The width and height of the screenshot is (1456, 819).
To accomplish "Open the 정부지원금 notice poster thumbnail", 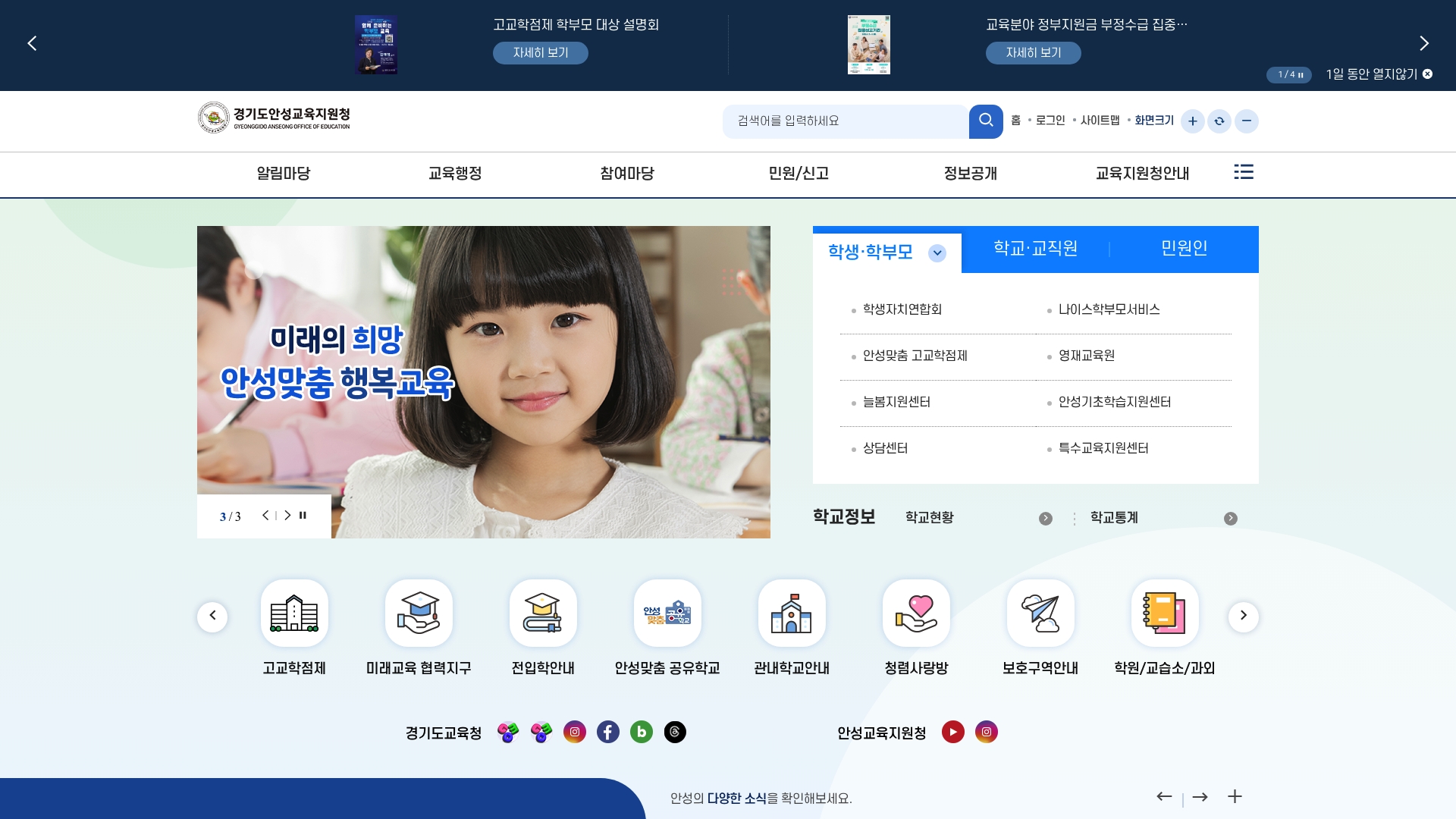I will click(x=869, y=45).
